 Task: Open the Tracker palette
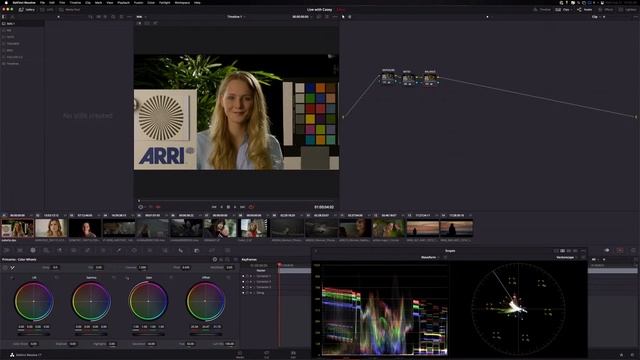tap(150, 250)
